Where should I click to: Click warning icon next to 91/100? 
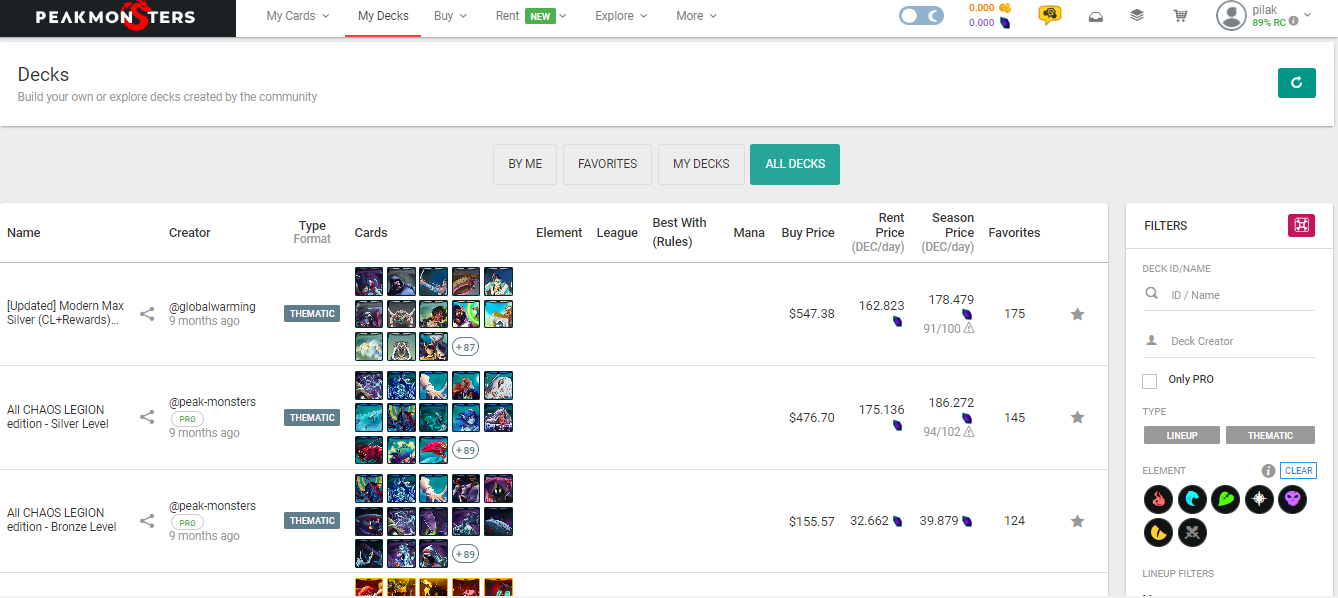coord(968,328)
